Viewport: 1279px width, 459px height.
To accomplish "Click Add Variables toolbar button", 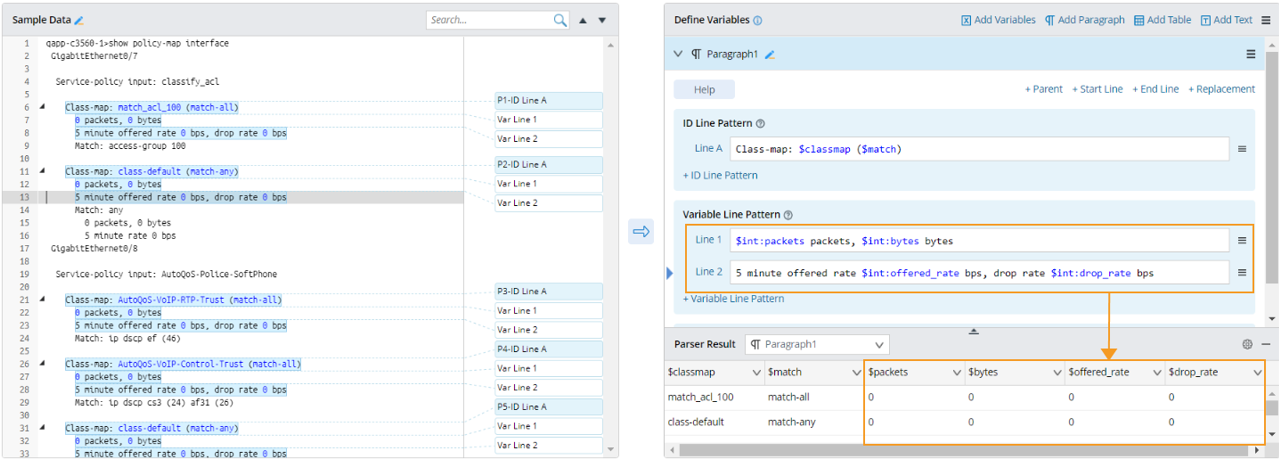I will tap(998, 20).
